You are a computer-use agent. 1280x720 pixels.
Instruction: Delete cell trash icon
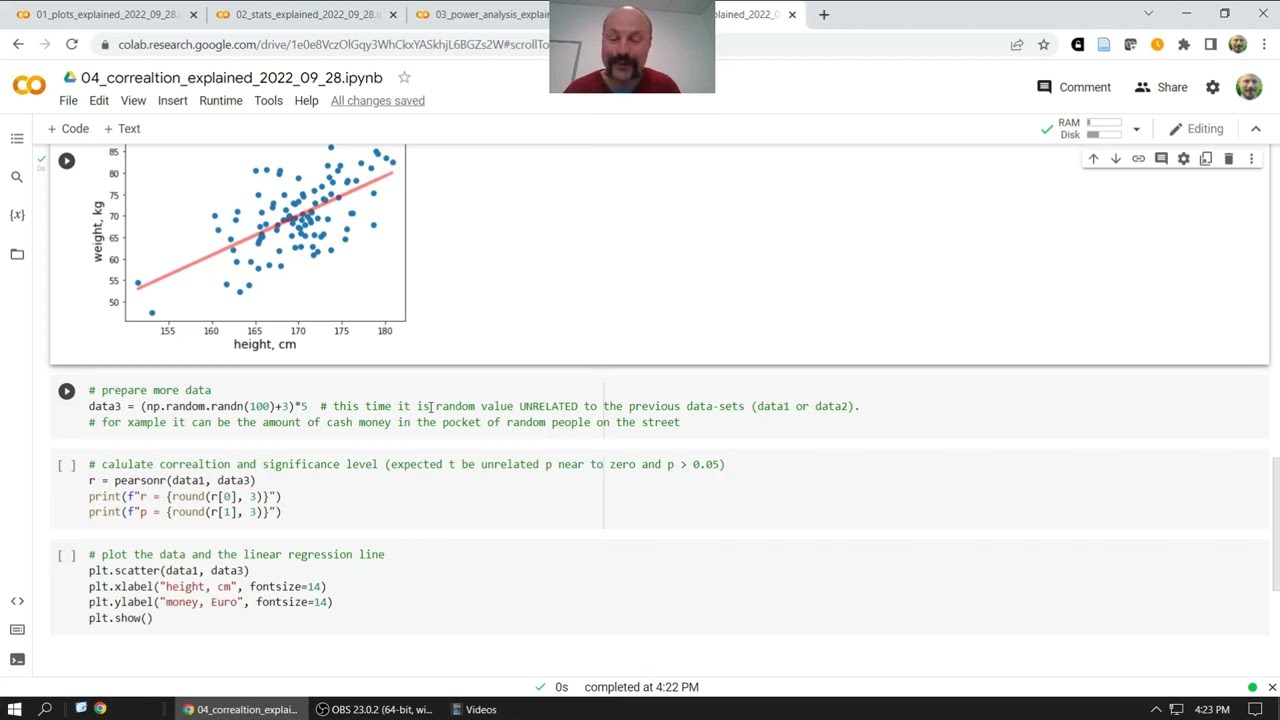(1229, 159)
